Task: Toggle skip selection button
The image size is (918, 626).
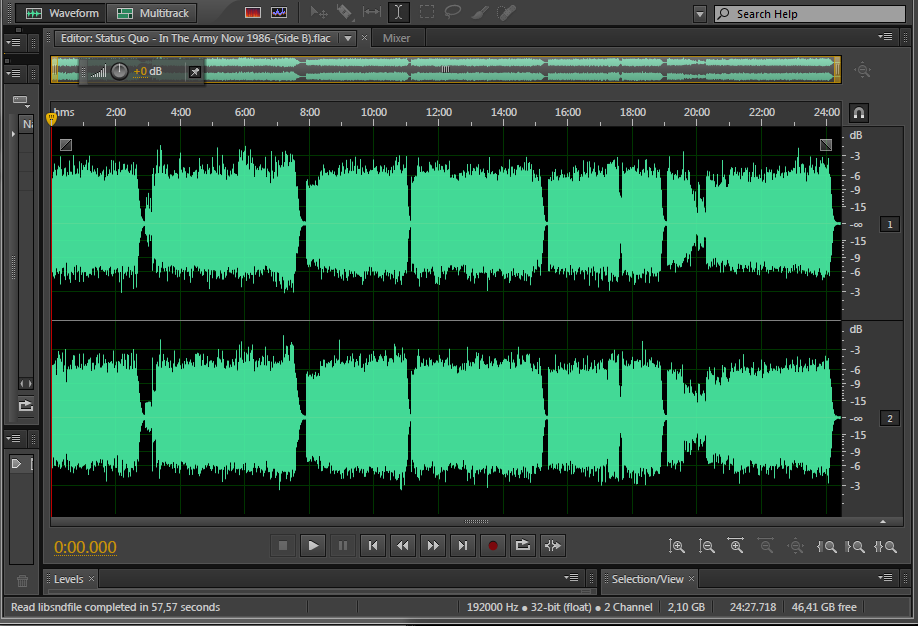Action: (553, 546)
